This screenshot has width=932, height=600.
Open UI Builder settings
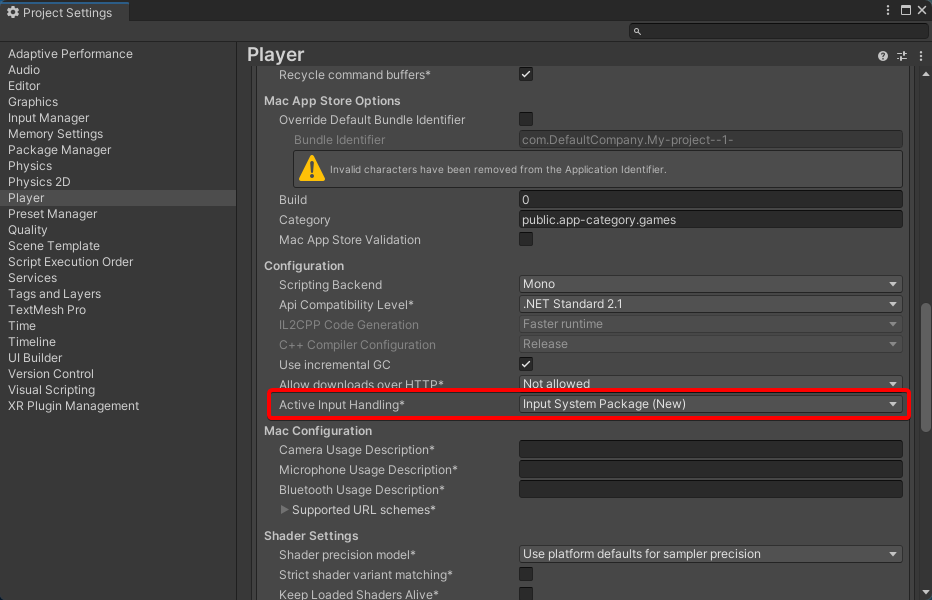pos(34,359)
